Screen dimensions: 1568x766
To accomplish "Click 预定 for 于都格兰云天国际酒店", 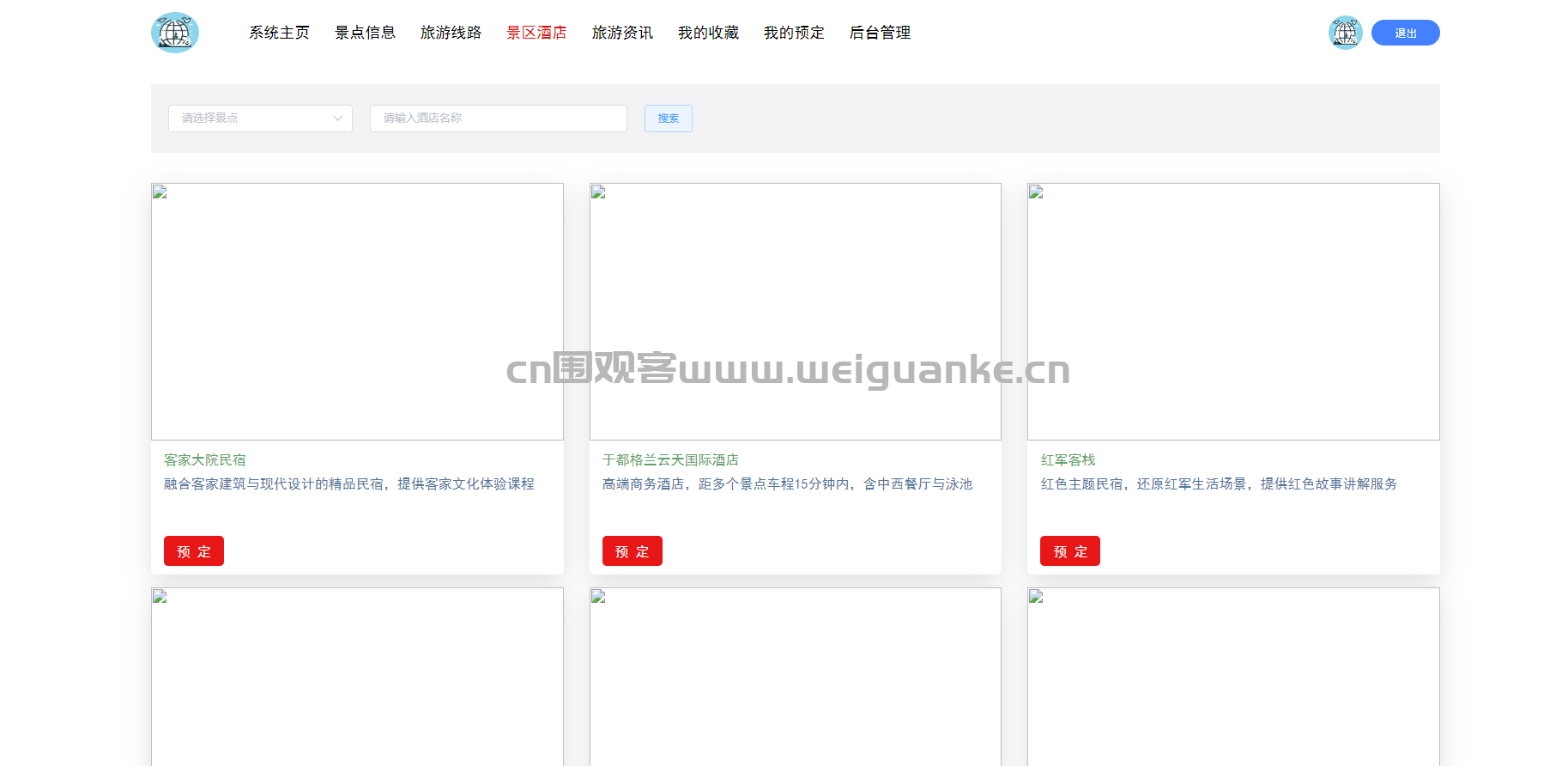I will click(632, 551).
